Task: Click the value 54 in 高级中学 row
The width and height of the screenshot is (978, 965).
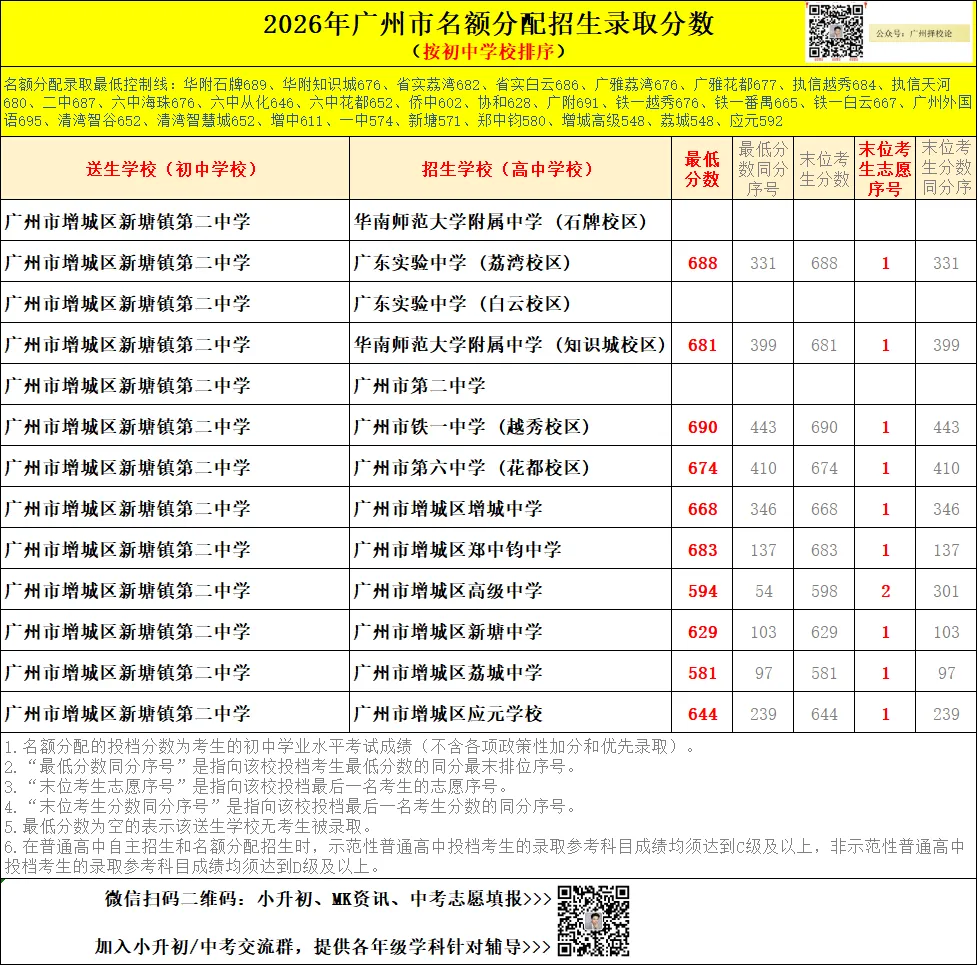Action: 763,591
